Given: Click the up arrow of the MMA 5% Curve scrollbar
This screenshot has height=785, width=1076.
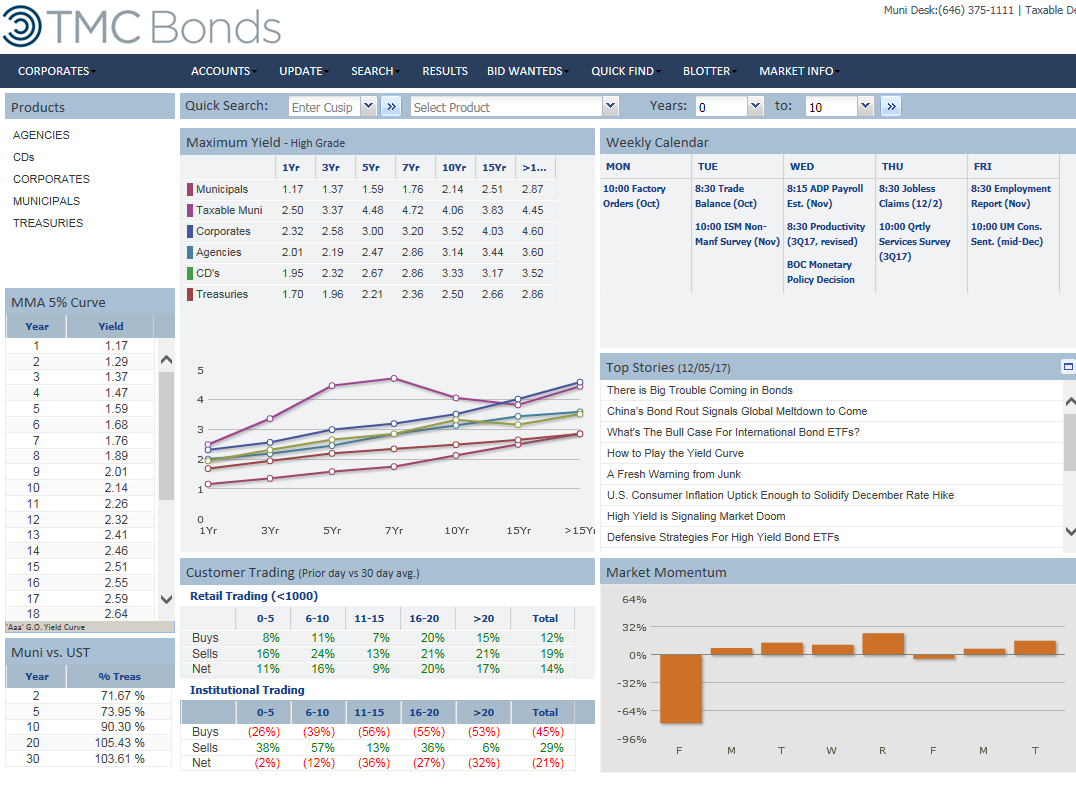Looking at the screenshot, I should coord(166,360).
